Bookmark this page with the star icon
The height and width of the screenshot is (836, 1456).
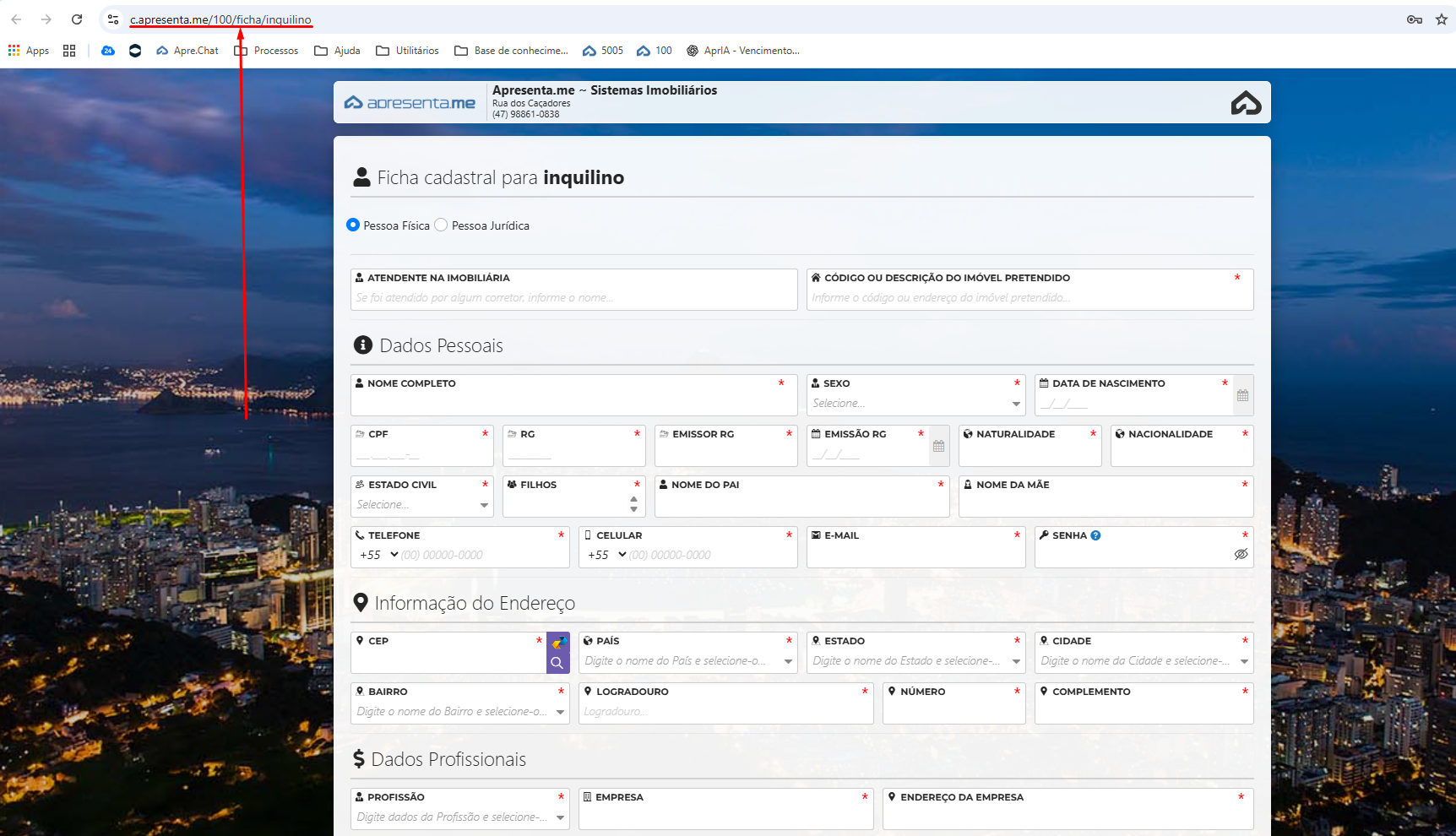tap(1442, 19)
